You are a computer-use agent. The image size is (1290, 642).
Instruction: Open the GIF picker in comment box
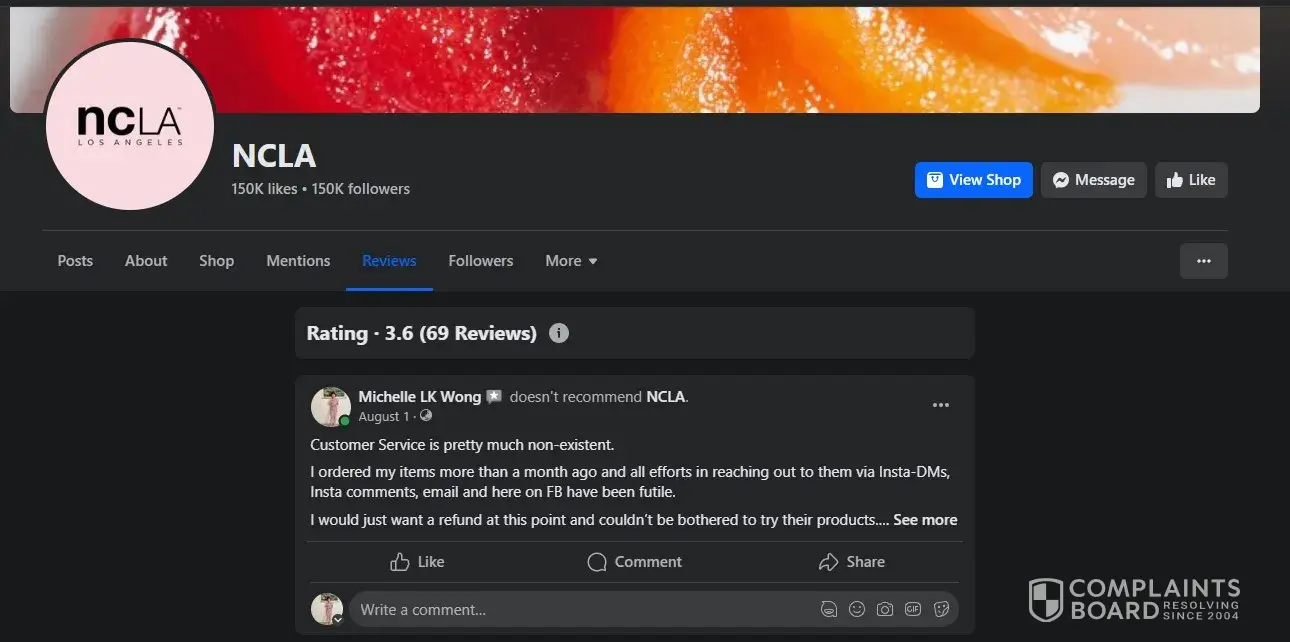(x=913, y=609)
